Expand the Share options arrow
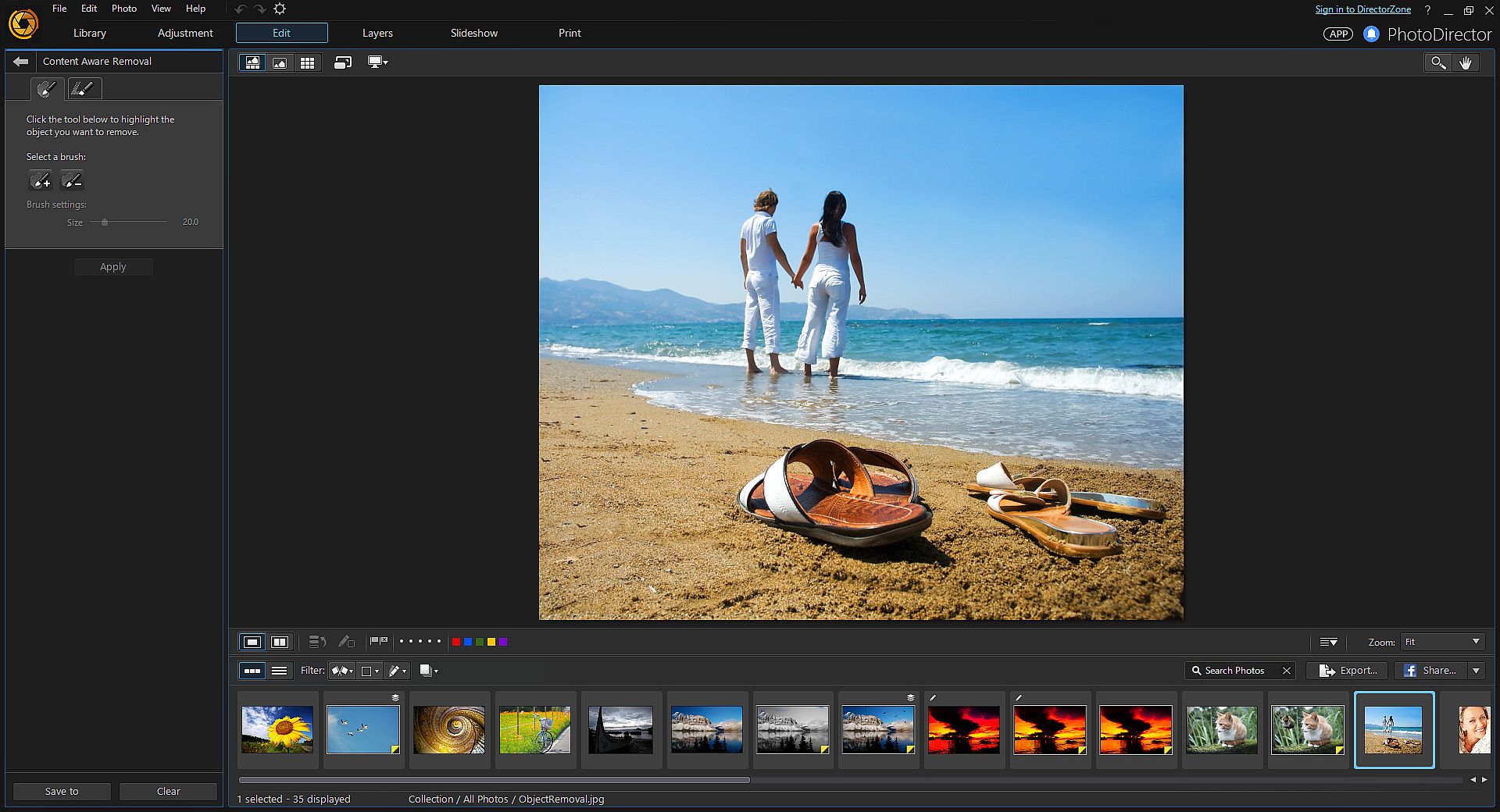This screenshot has width=1500, height=812. coord(1476,671)
